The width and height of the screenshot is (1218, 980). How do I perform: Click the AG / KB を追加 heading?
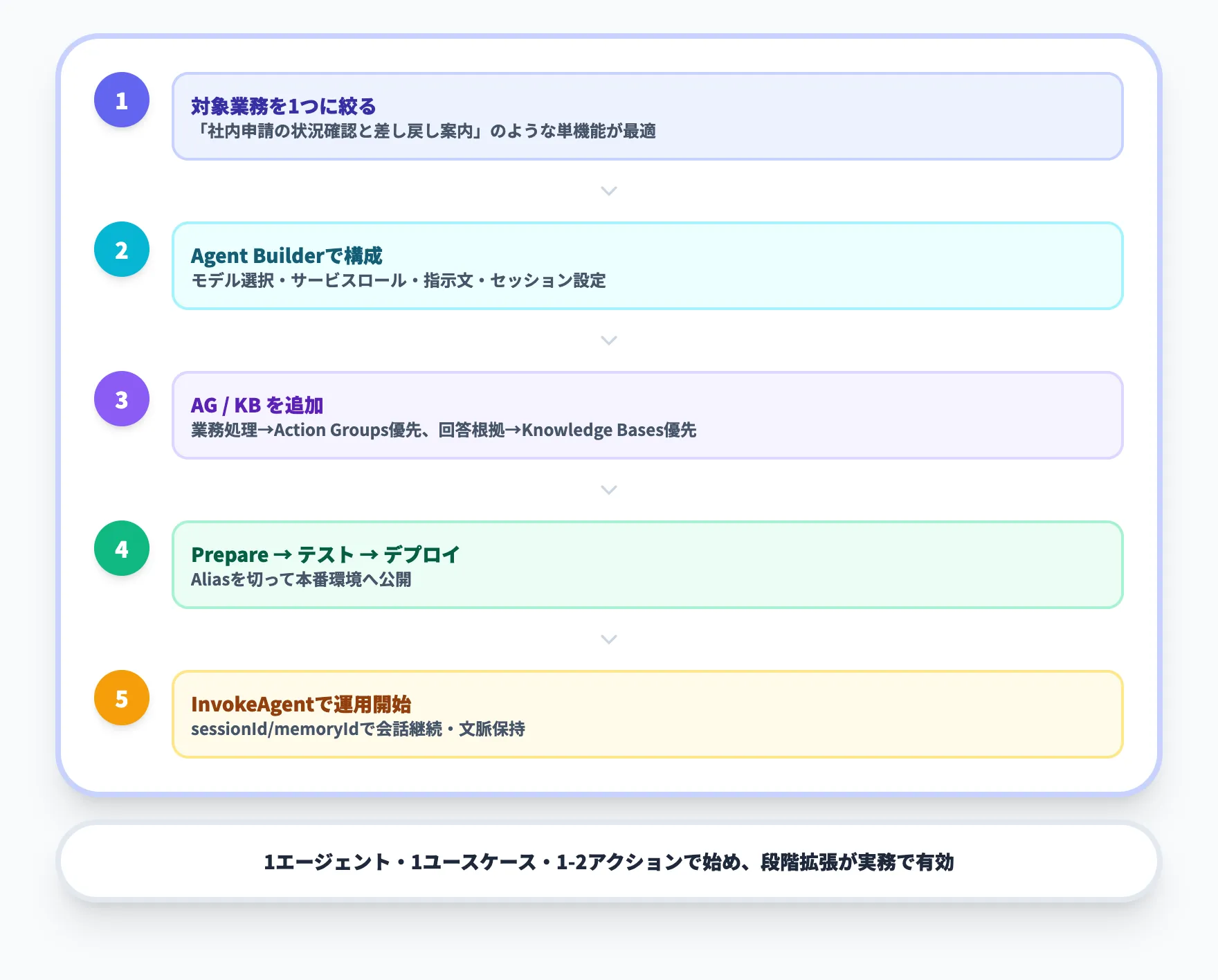click(257, 406)
